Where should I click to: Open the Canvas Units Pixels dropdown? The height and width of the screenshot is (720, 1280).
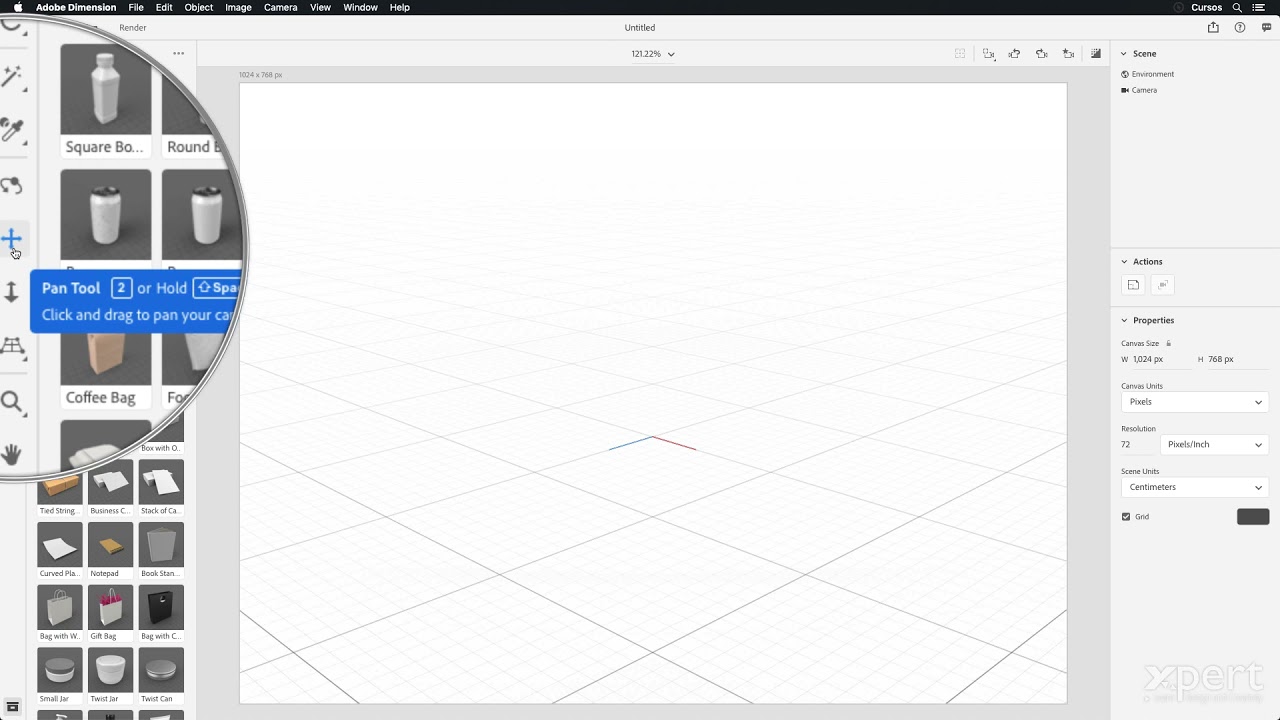coord(1195,402)
